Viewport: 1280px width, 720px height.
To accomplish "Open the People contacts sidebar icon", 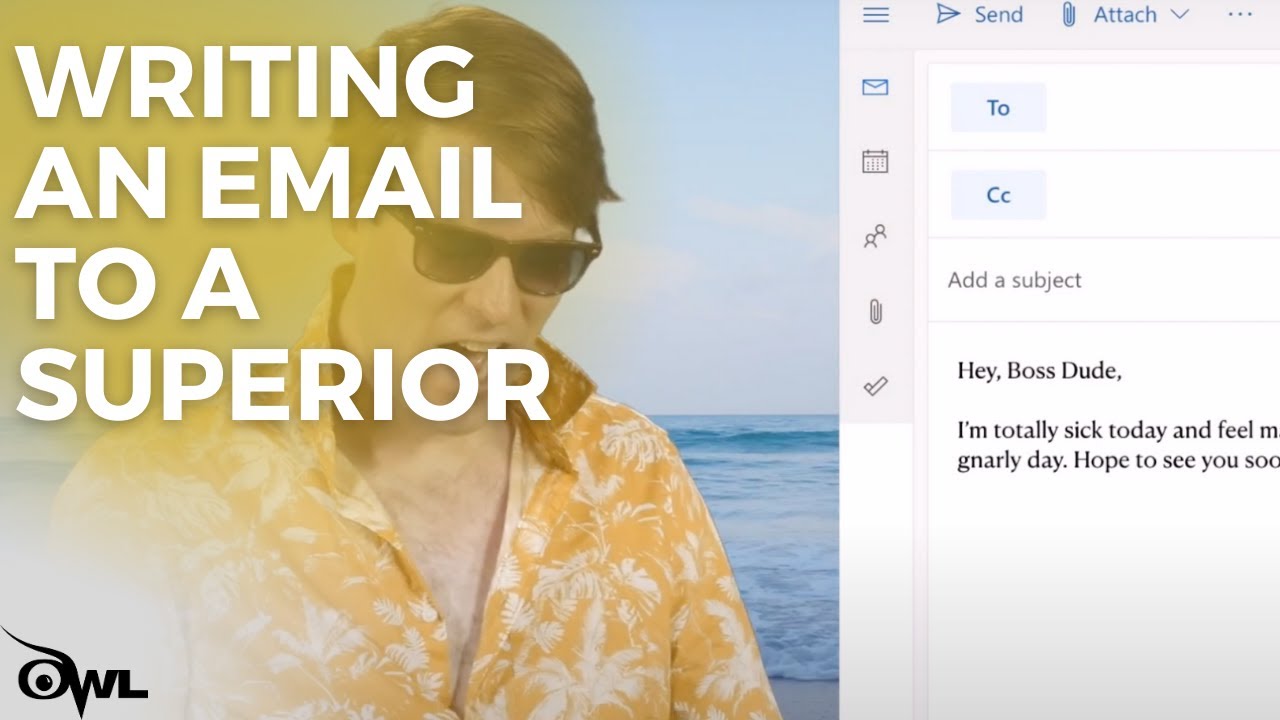I will pos(875,237).
